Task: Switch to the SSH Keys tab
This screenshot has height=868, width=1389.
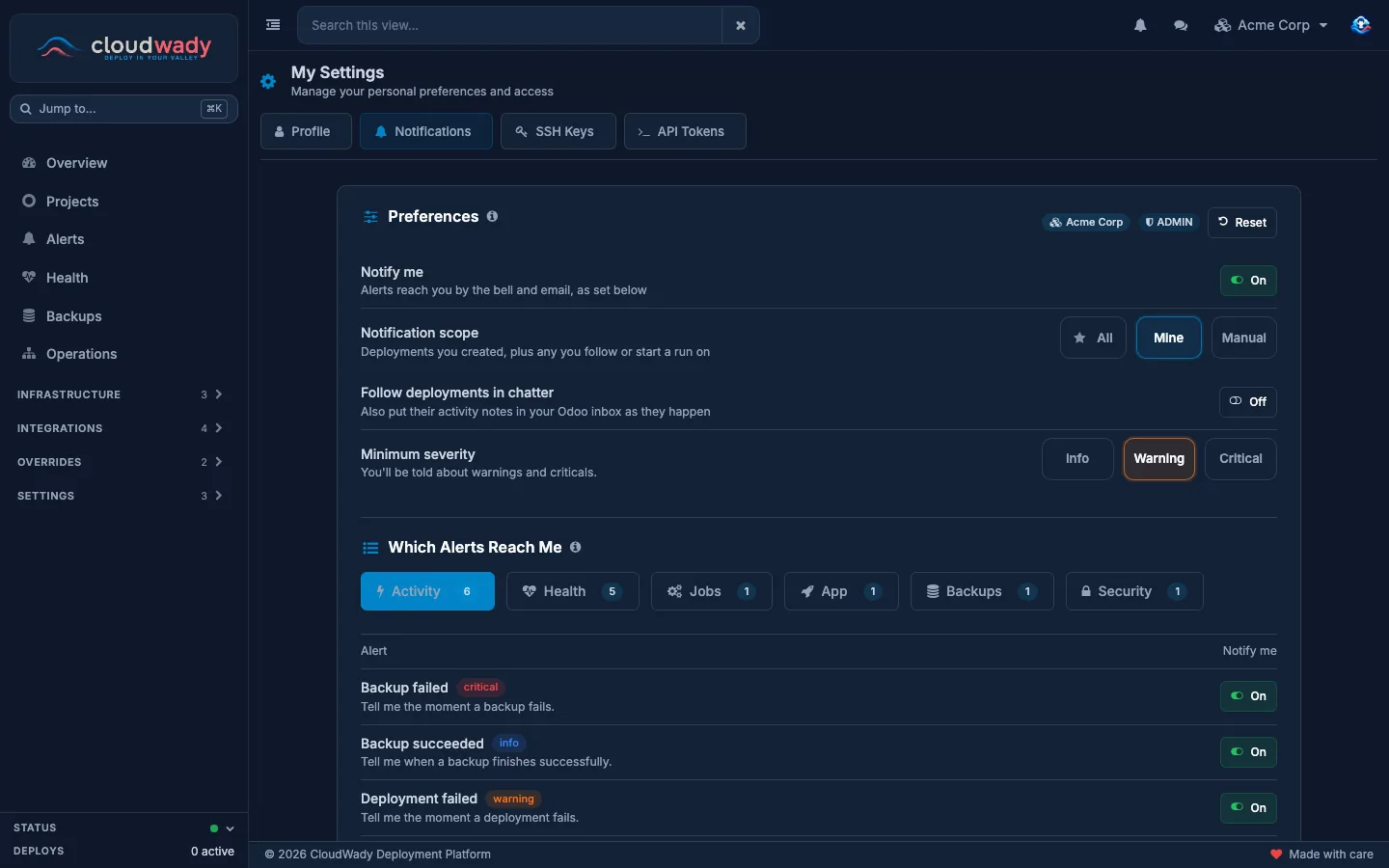Action: click(x=558, y=131)
